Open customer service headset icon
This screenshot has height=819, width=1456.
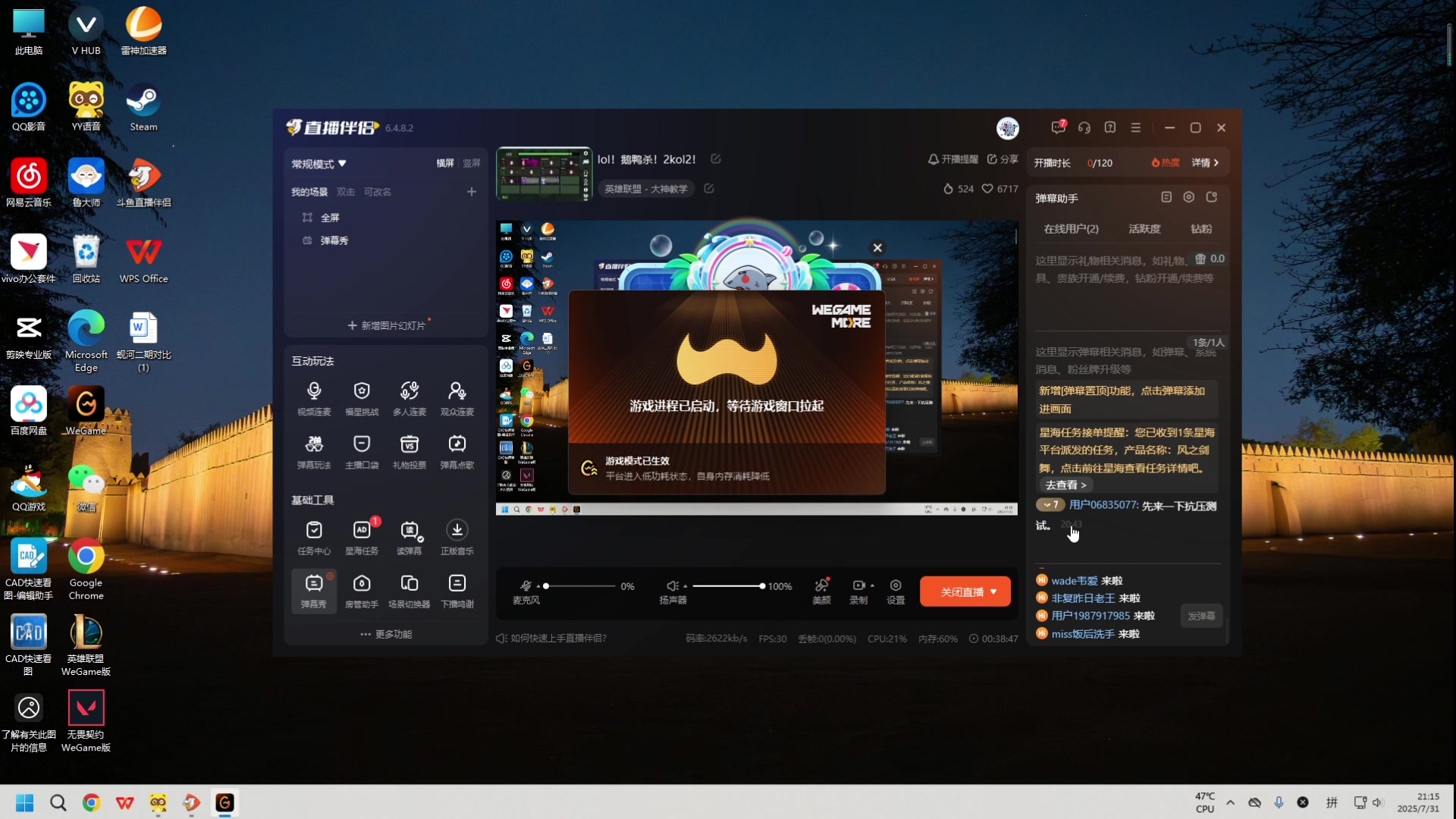(1084, 127)
